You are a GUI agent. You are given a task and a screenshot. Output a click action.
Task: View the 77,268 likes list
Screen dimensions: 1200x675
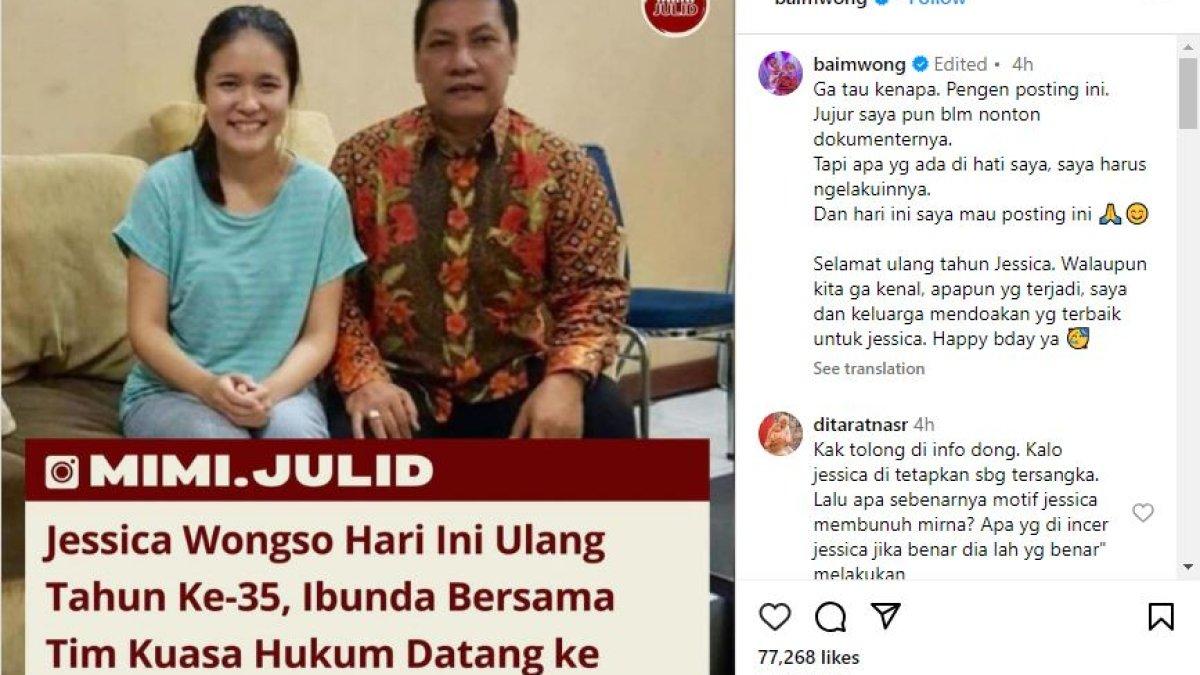(808, 658)
